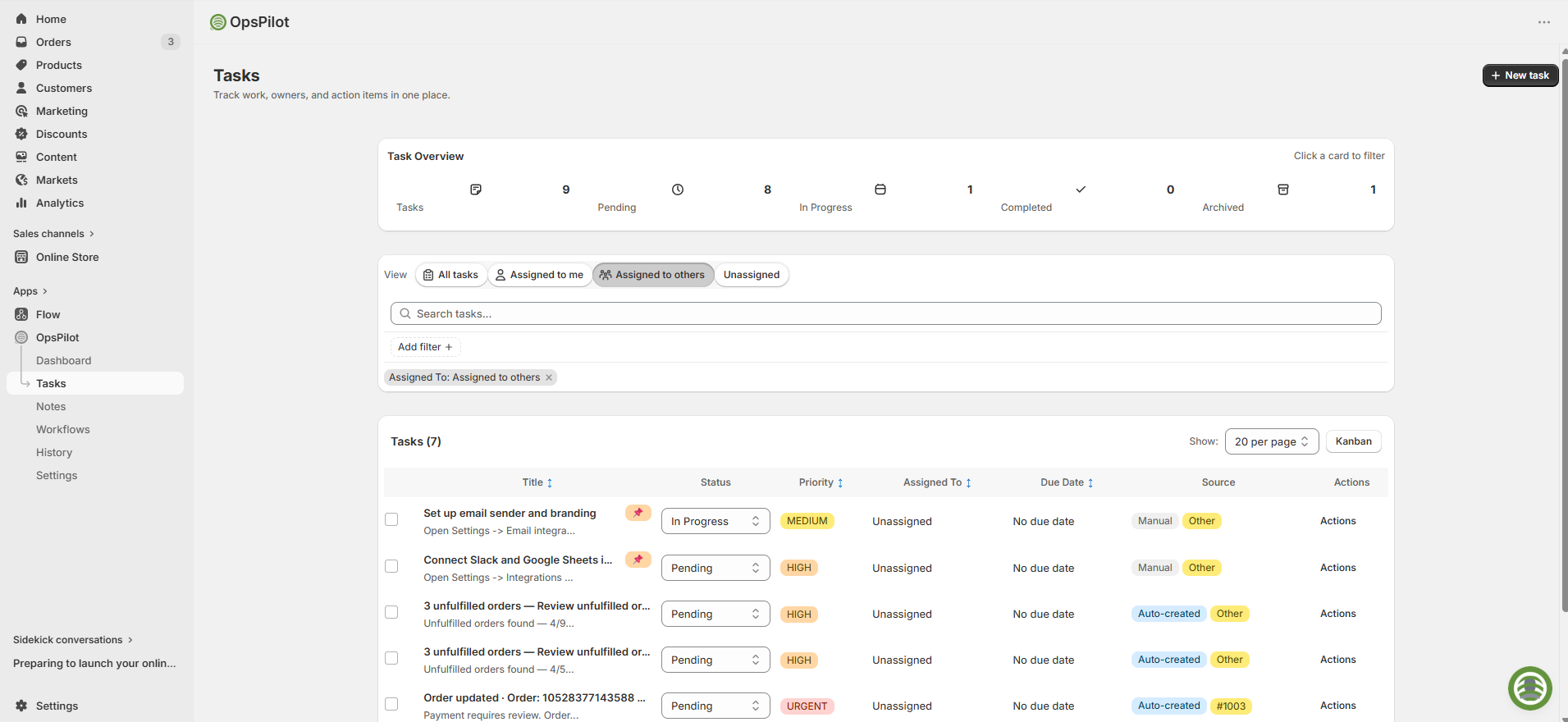This screenshot has width=1568, height=722.
Task: Switch to Unassigned view
Action: pos(752,275)
